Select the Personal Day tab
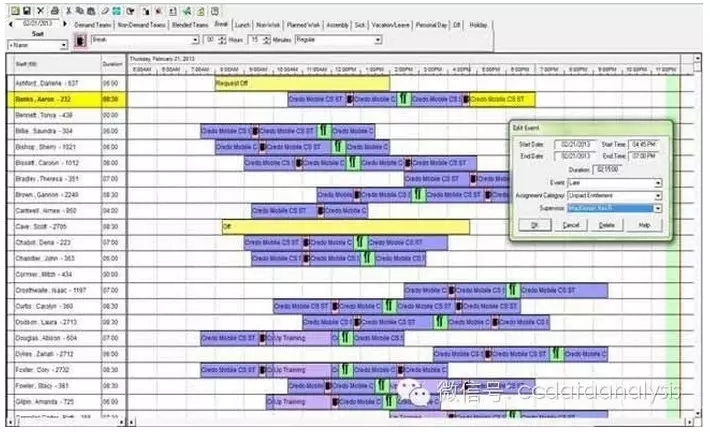The image size is (710, 432). pos(431,25)
